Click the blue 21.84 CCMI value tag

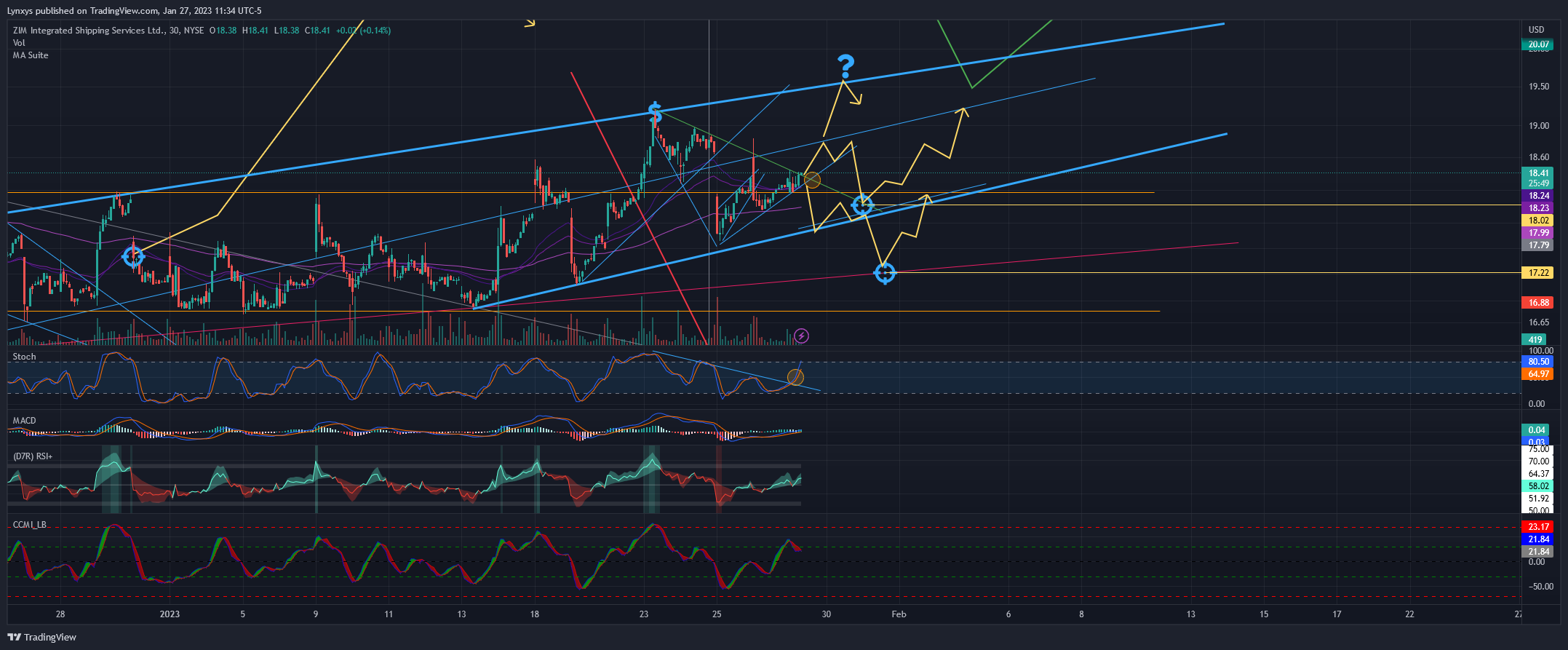(x=1537, y=539)
